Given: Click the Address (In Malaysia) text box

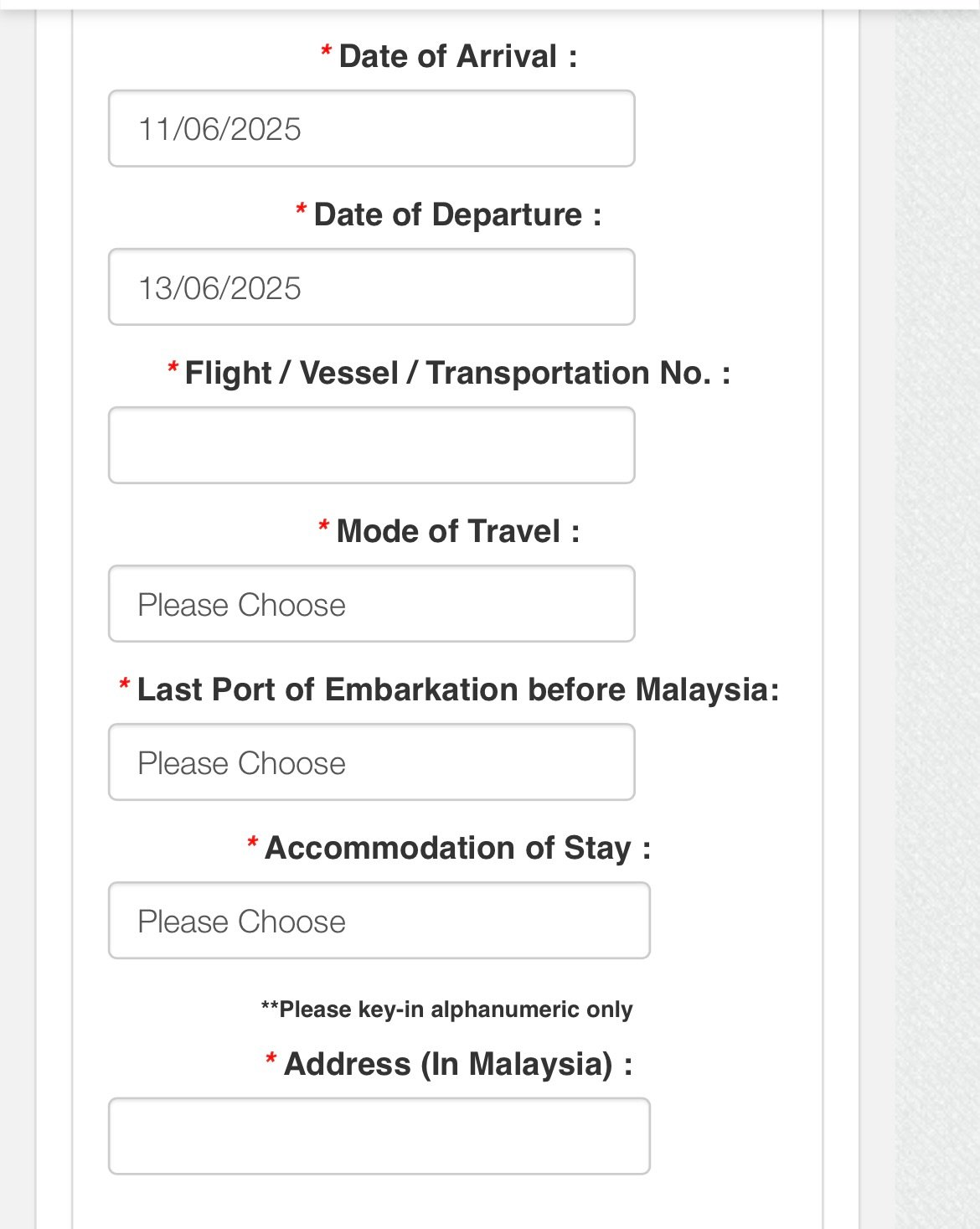Looking at the screenshot, I should click(x=379, y=1136).
